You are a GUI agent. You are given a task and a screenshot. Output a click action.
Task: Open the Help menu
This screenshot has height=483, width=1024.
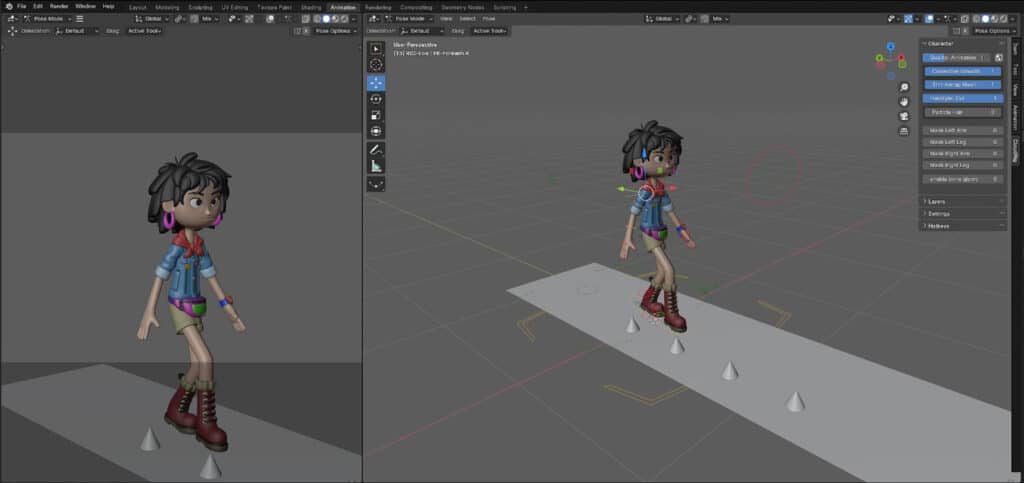click(x=108, y=6)
